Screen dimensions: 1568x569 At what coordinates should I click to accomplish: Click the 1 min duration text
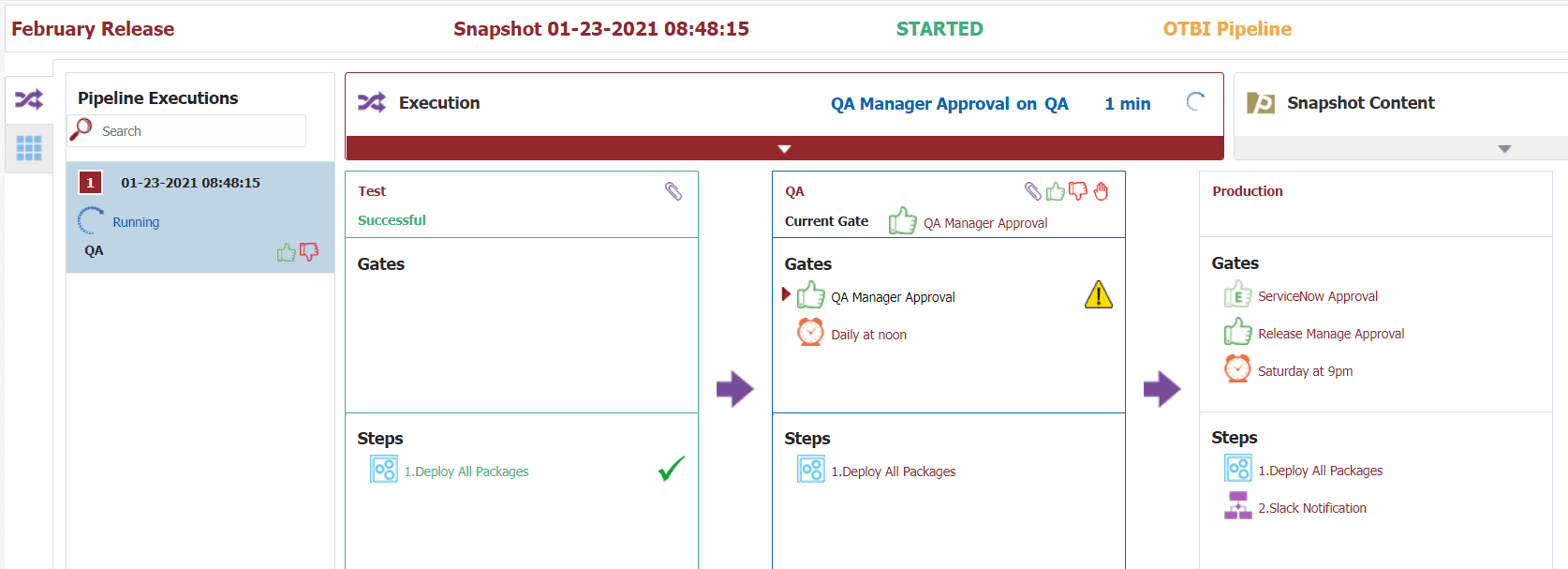(x=1128, y=104)
